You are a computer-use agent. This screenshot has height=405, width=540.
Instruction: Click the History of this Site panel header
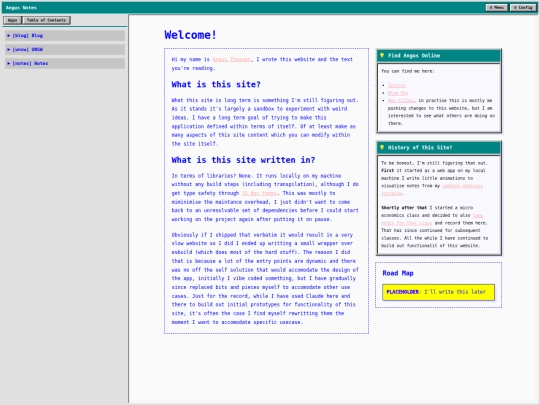(x=439, y=147)
